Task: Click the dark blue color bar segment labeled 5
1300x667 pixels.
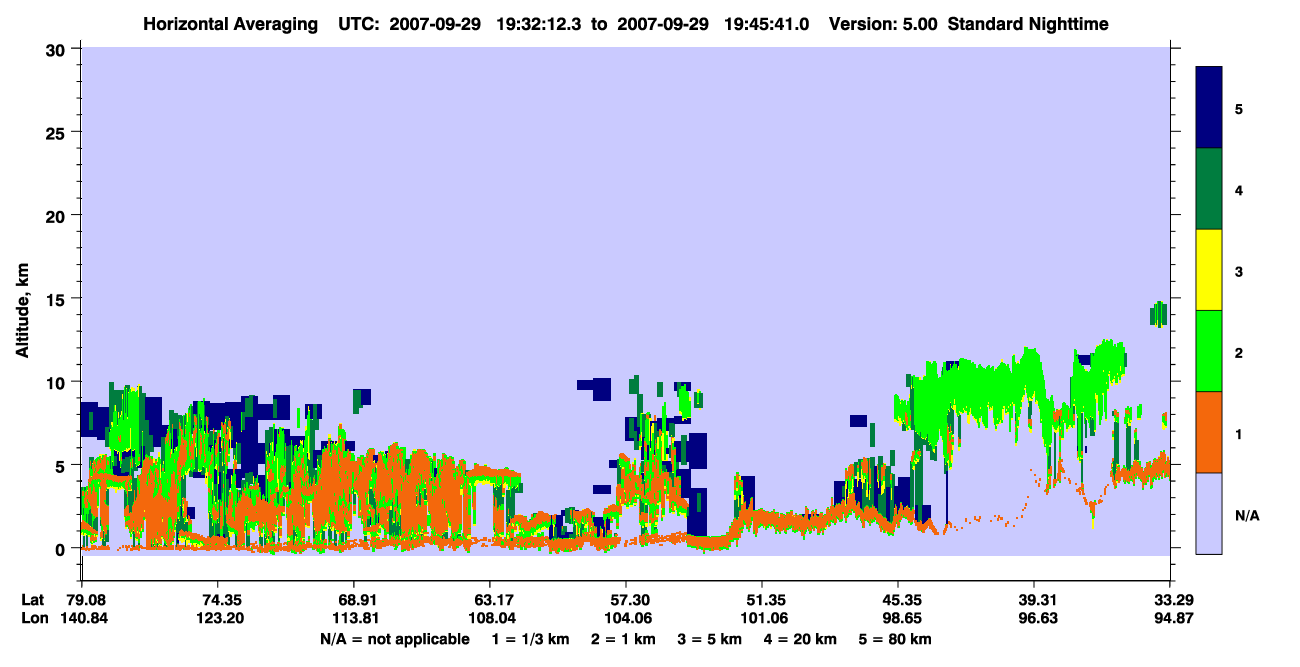Action: (x=1209, y=108)
